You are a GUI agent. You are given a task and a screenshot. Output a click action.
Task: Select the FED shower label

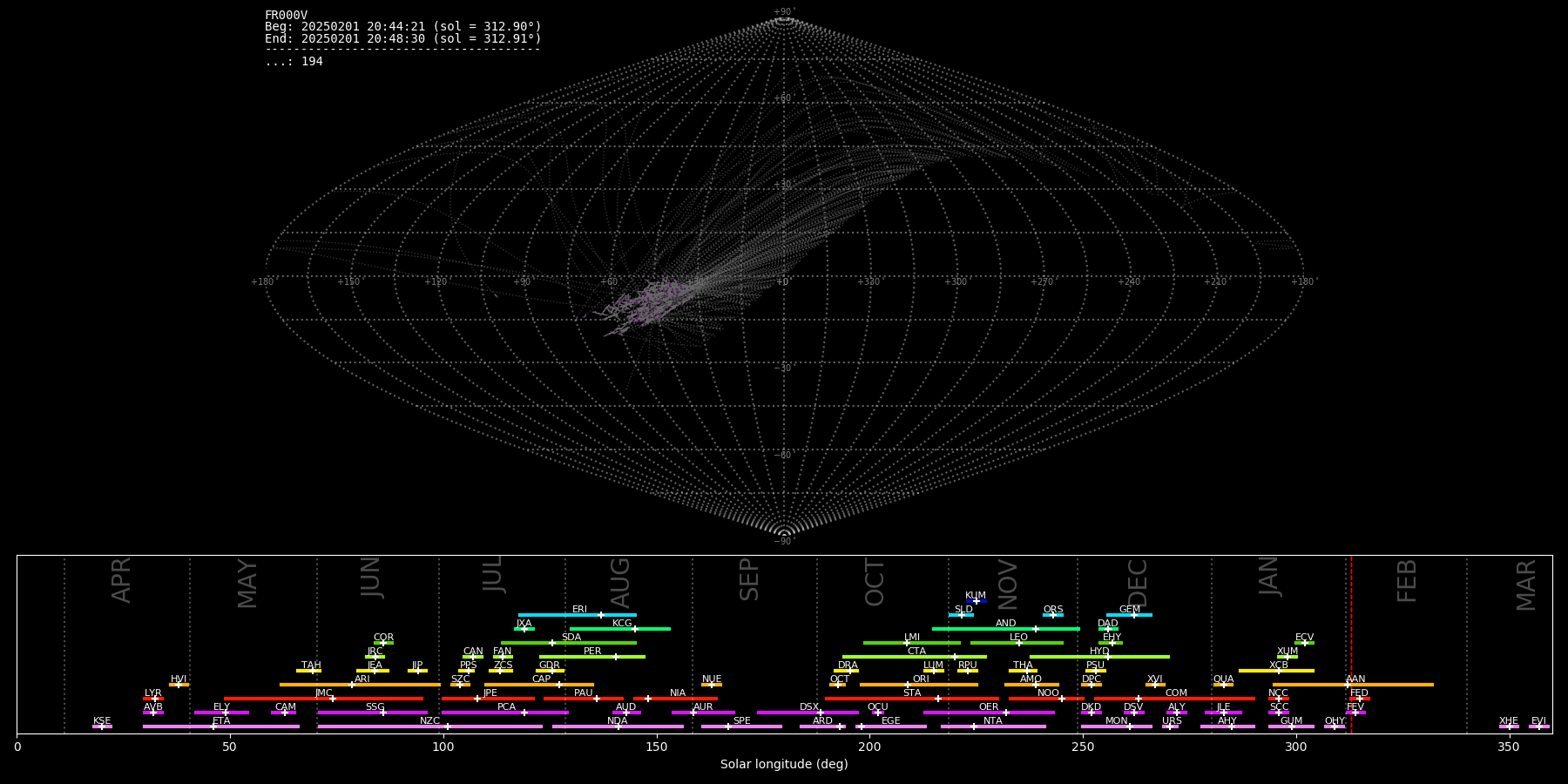tap(1359, 693)
